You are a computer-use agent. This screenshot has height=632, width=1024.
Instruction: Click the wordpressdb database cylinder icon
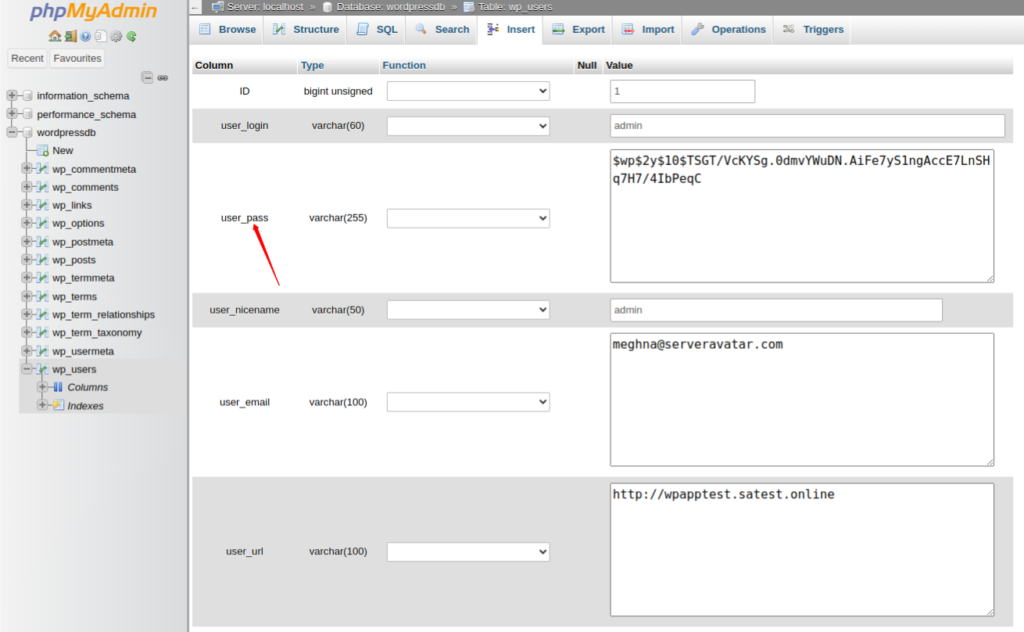tap(27, 132)
